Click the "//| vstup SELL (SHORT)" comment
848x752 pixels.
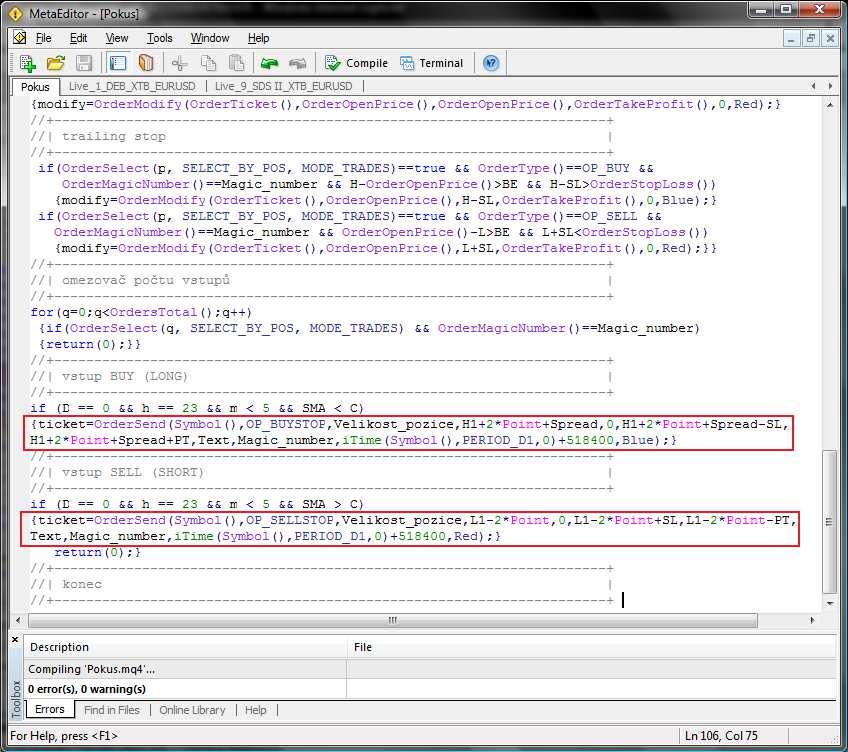tap(117, 472)
